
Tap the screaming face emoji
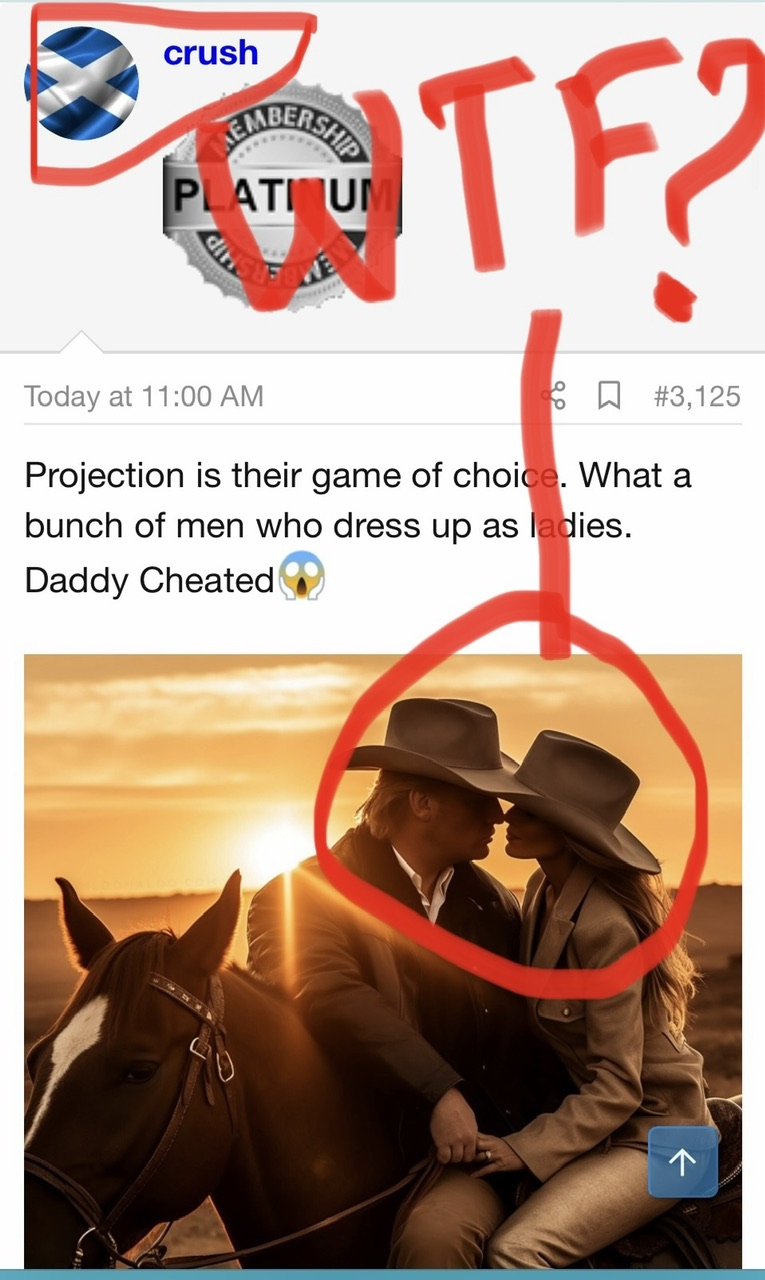(302, 579)
